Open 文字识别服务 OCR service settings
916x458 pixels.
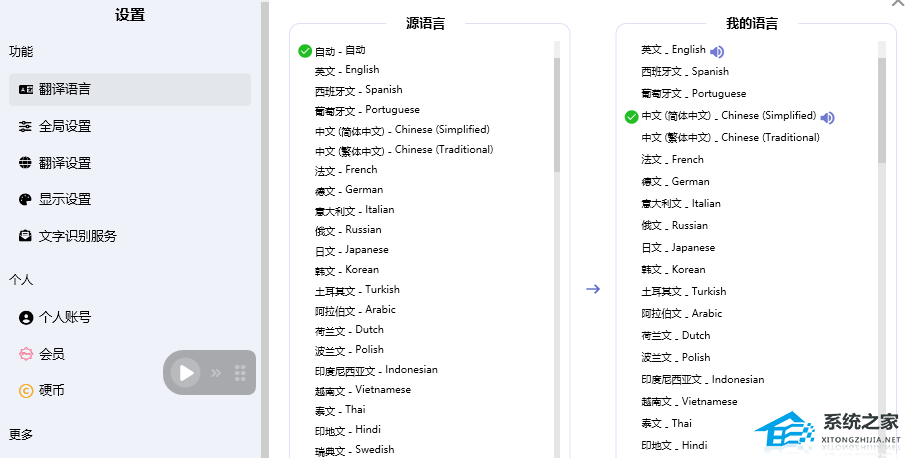(x=78, y=236)
